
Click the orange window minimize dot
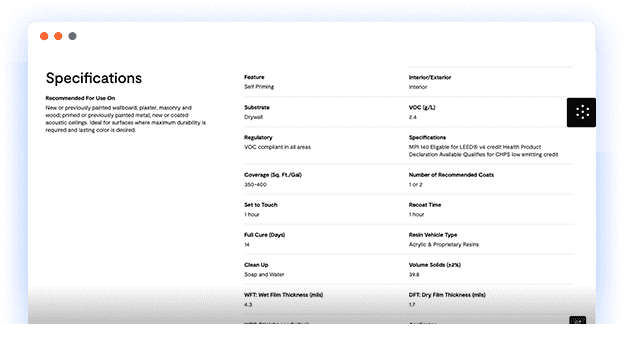tap(58, 36)
